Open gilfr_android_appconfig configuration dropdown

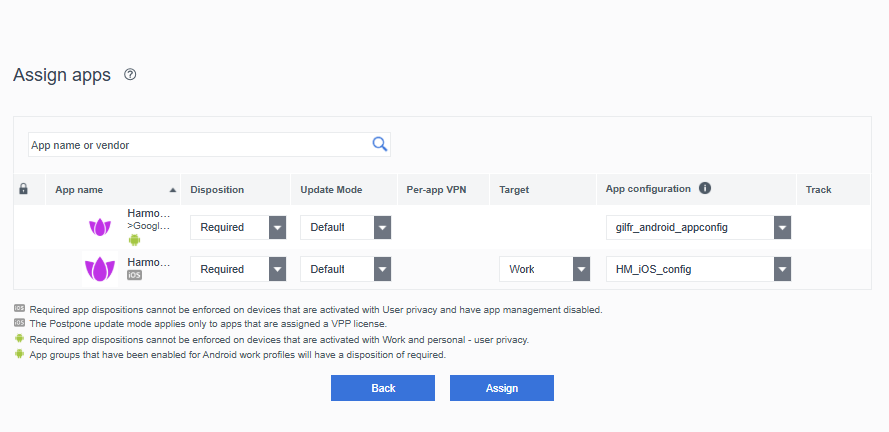click(698, 227)
